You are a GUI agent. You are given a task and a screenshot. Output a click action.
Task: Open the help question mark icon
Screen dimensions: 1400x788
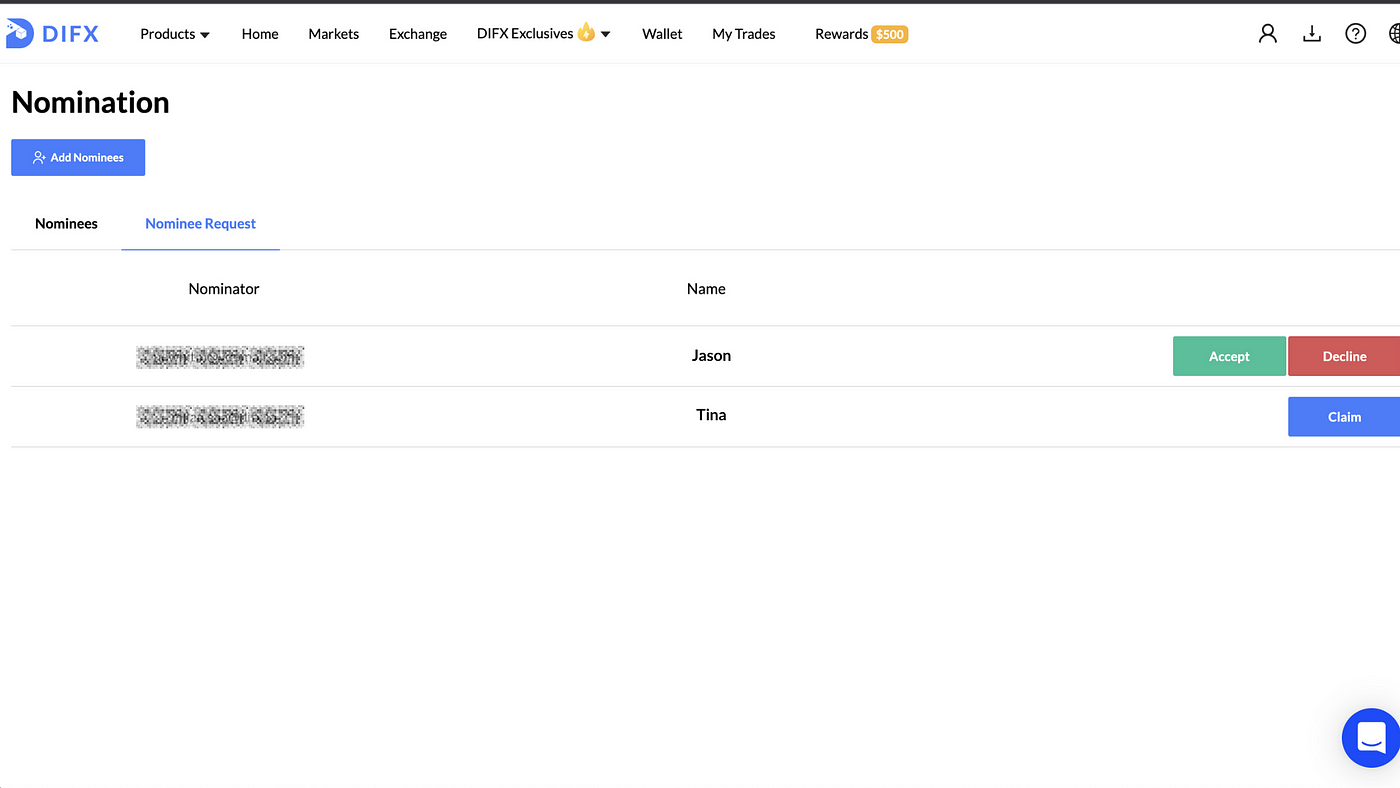(x=1355, y=34)
